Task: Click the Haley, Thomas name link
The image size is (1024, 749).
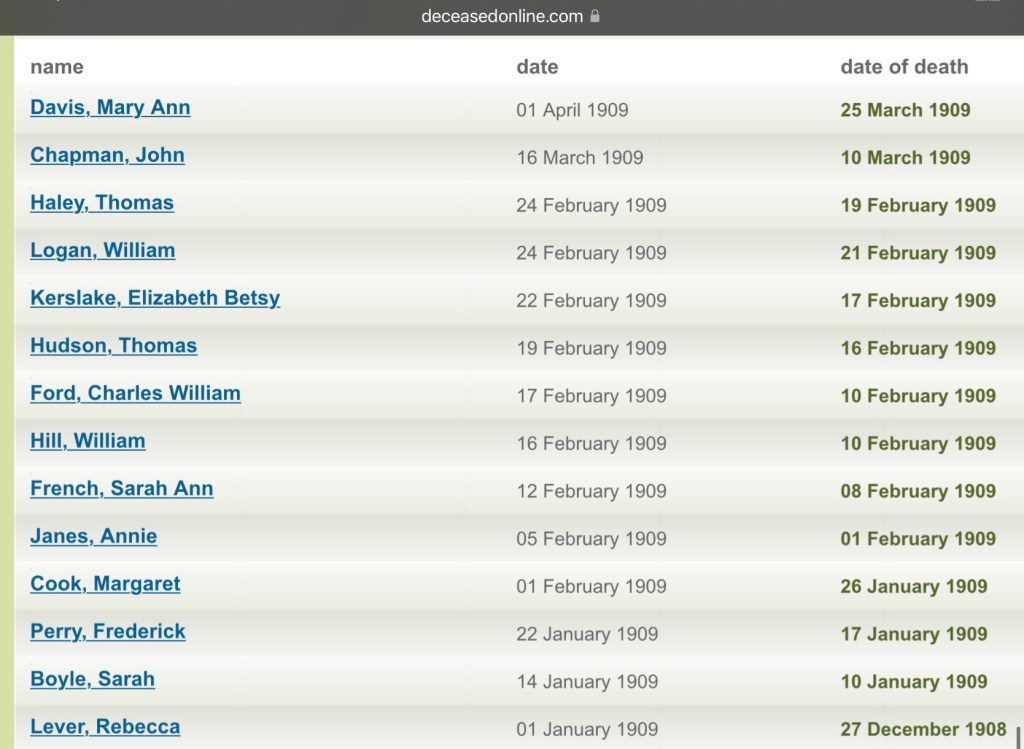Action: [x=102, y=203]
